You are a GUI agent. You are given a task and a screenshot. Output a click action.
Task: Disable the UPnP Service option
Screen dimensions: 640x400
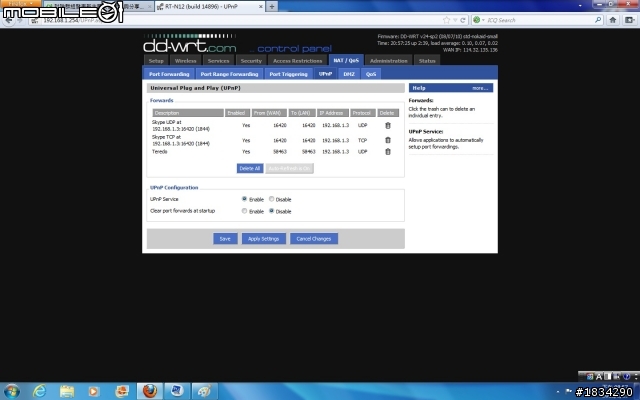point(271,199)
